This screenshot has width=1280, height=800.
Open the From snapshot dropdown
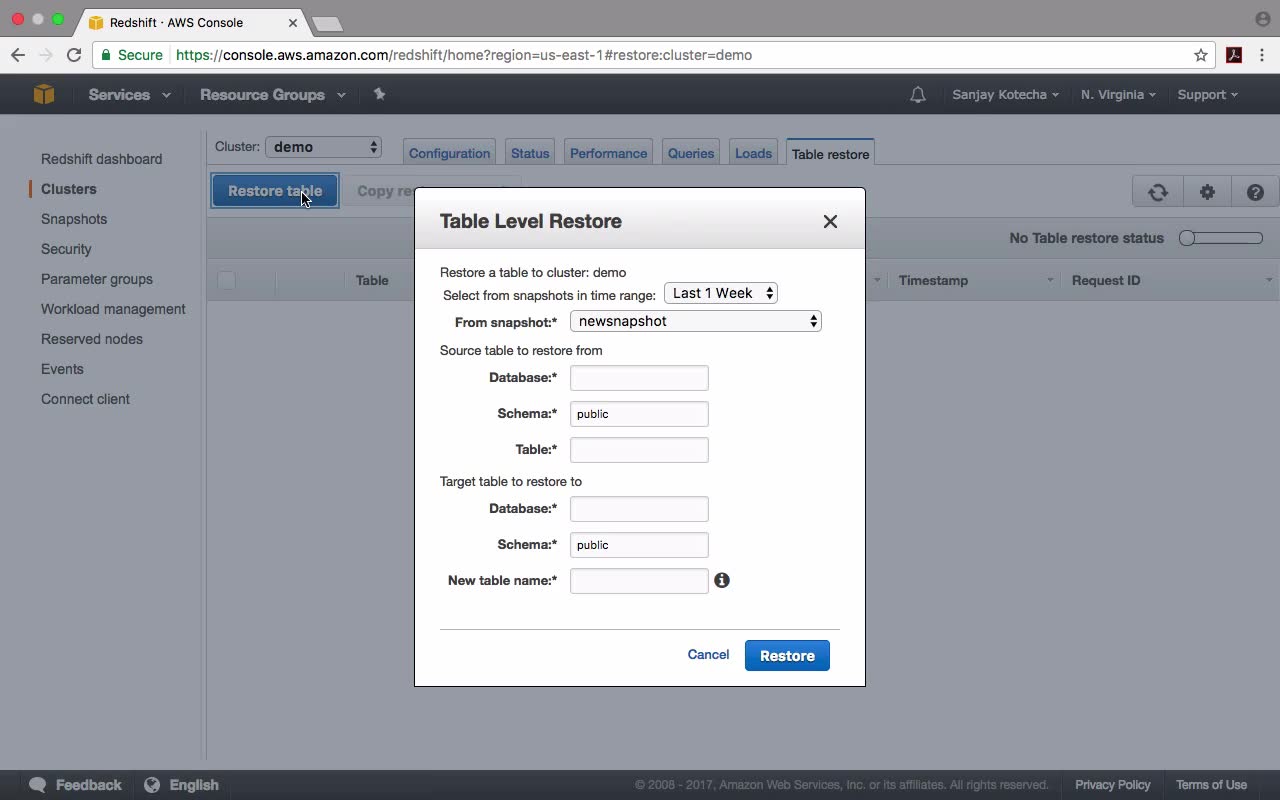pos(696,321)
